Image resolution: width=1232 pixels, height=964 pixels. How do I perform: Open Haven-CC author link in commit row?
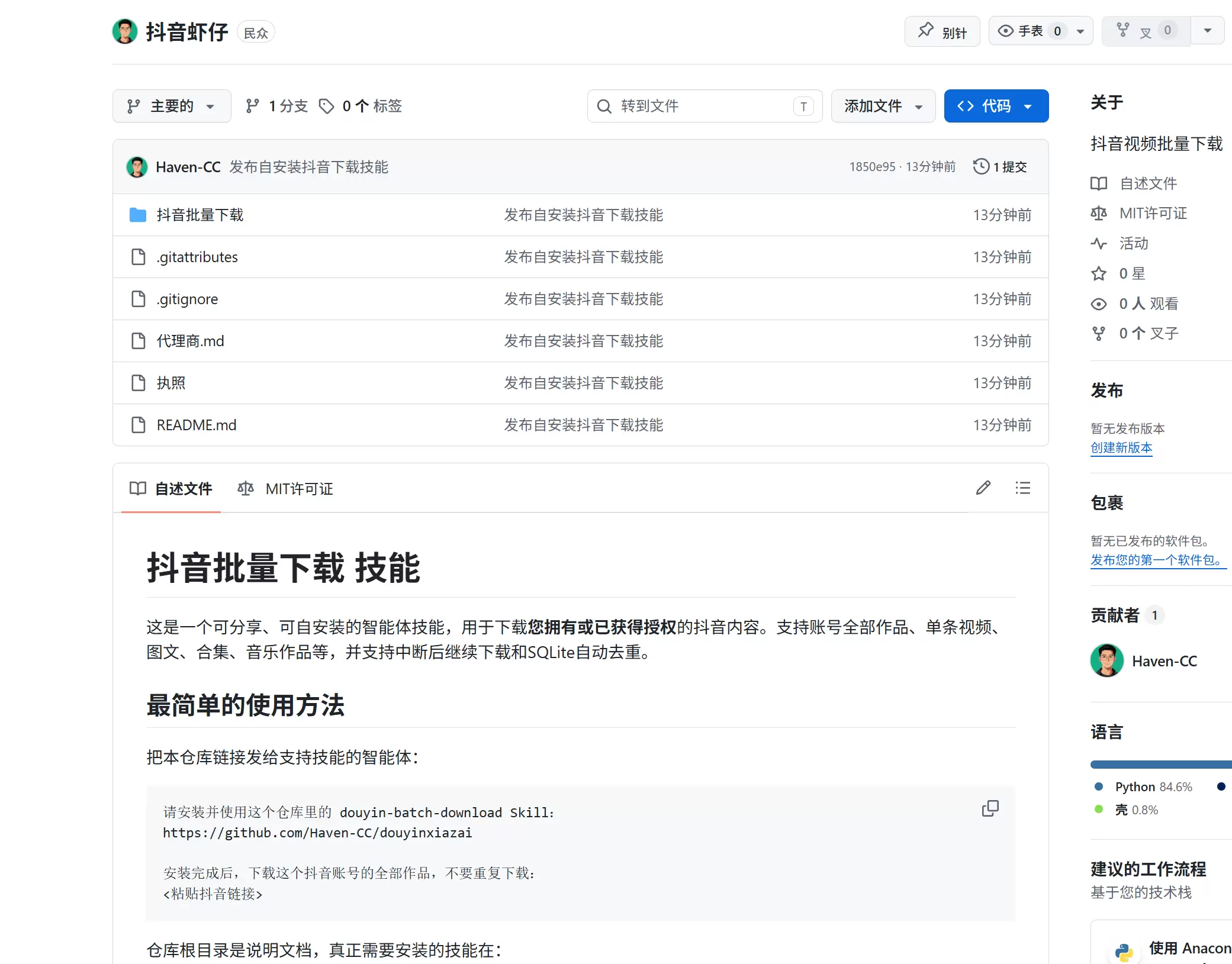[x=188, y=167]
